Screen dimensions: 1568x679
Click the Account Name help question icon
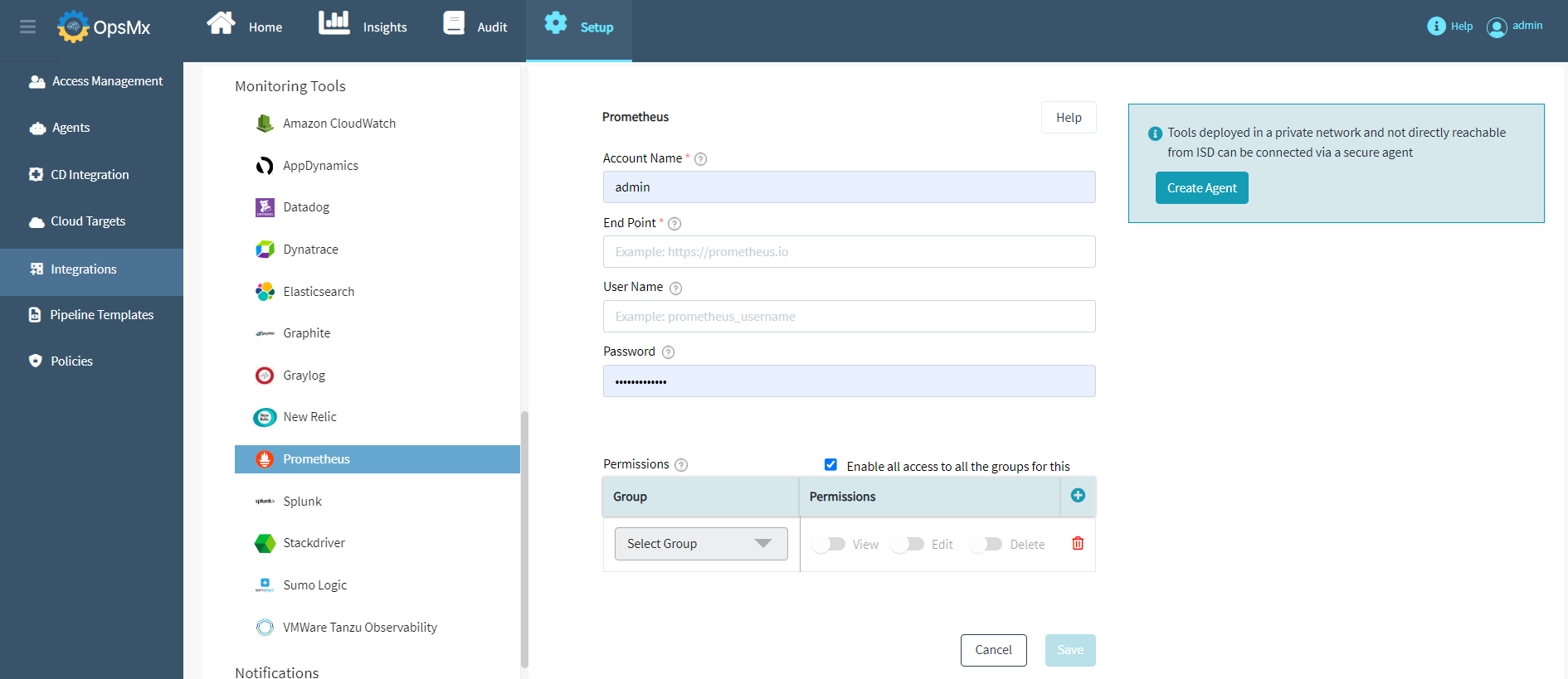(700, 159)
